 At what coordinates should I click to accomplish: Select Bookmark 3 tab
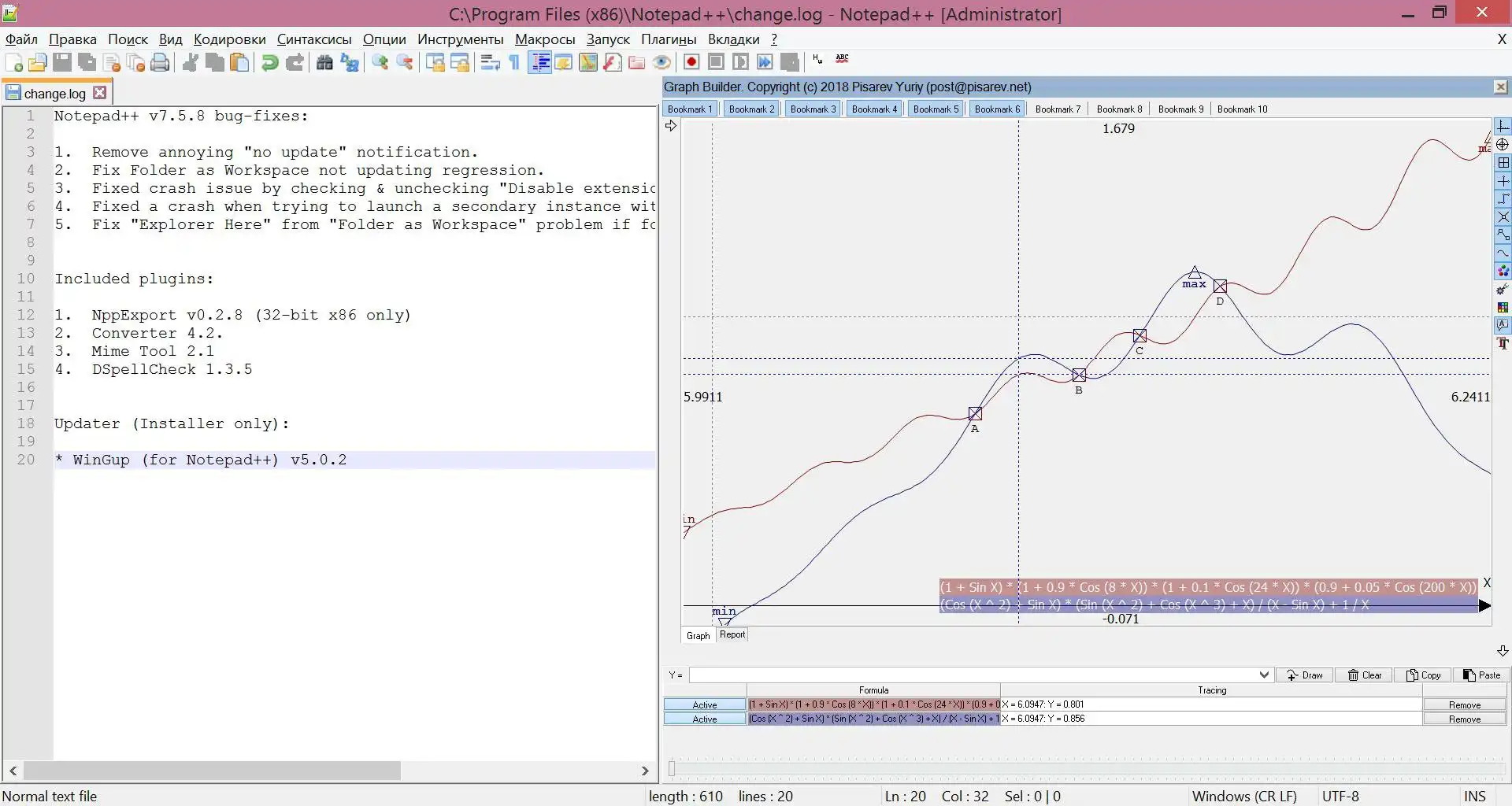click(x=813, y=109)
